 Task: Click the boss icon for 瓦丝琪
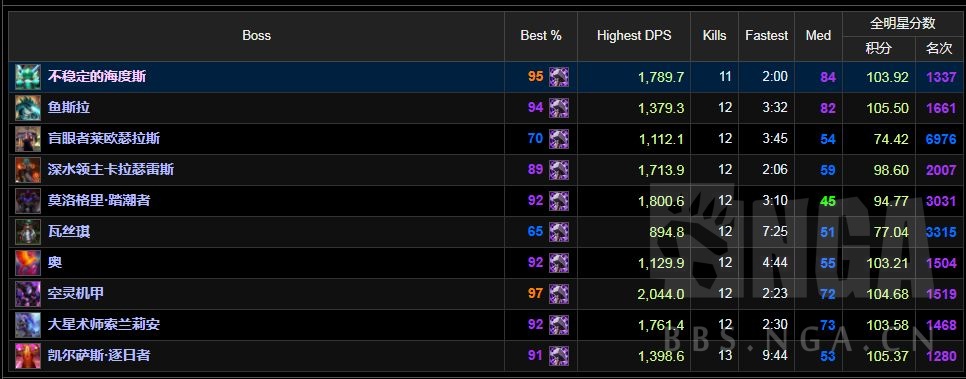tap(28, 232)
